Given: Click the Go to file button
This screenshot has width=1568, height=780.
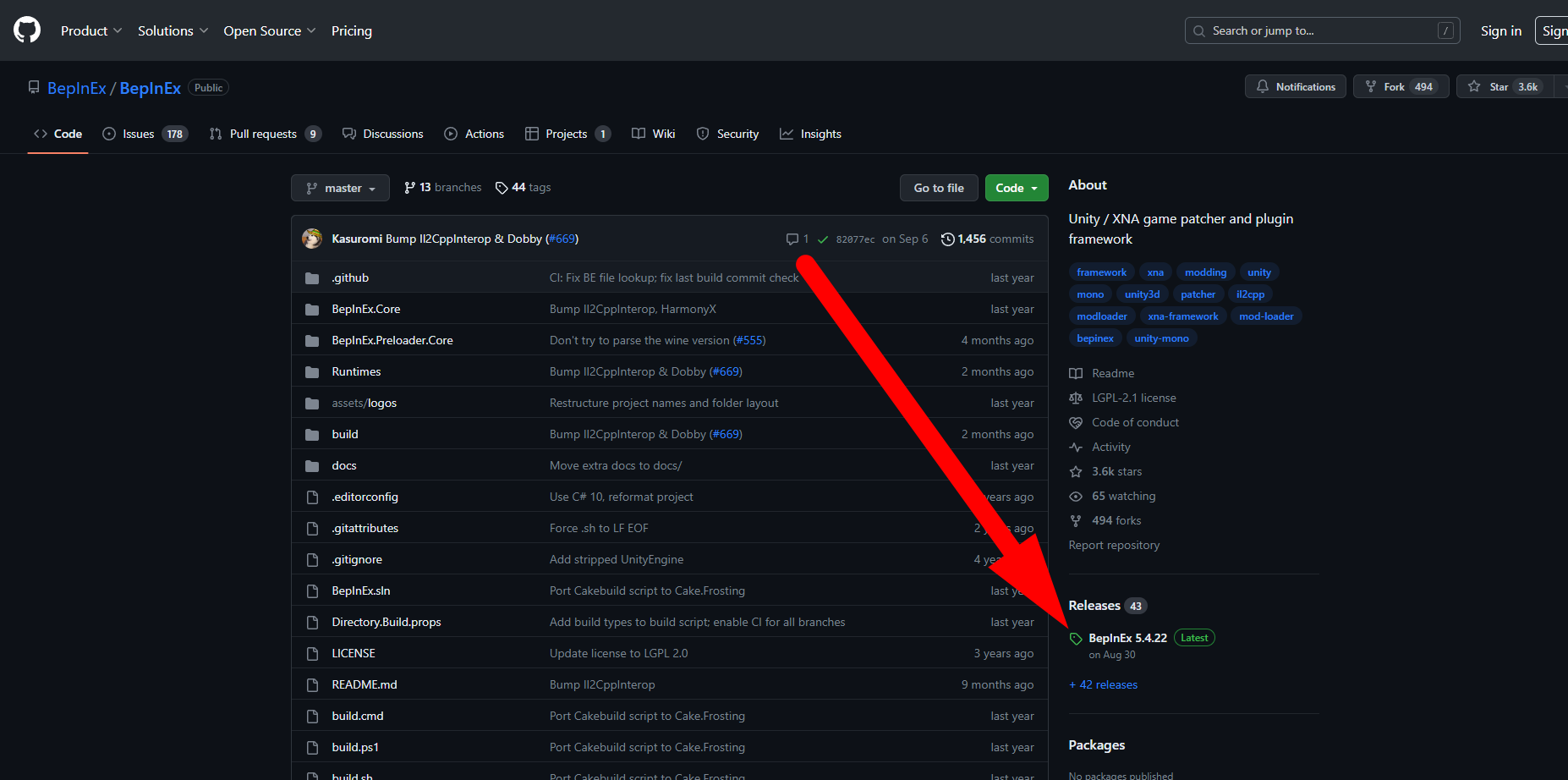Looking at the screenshot, I should point(939,188).
